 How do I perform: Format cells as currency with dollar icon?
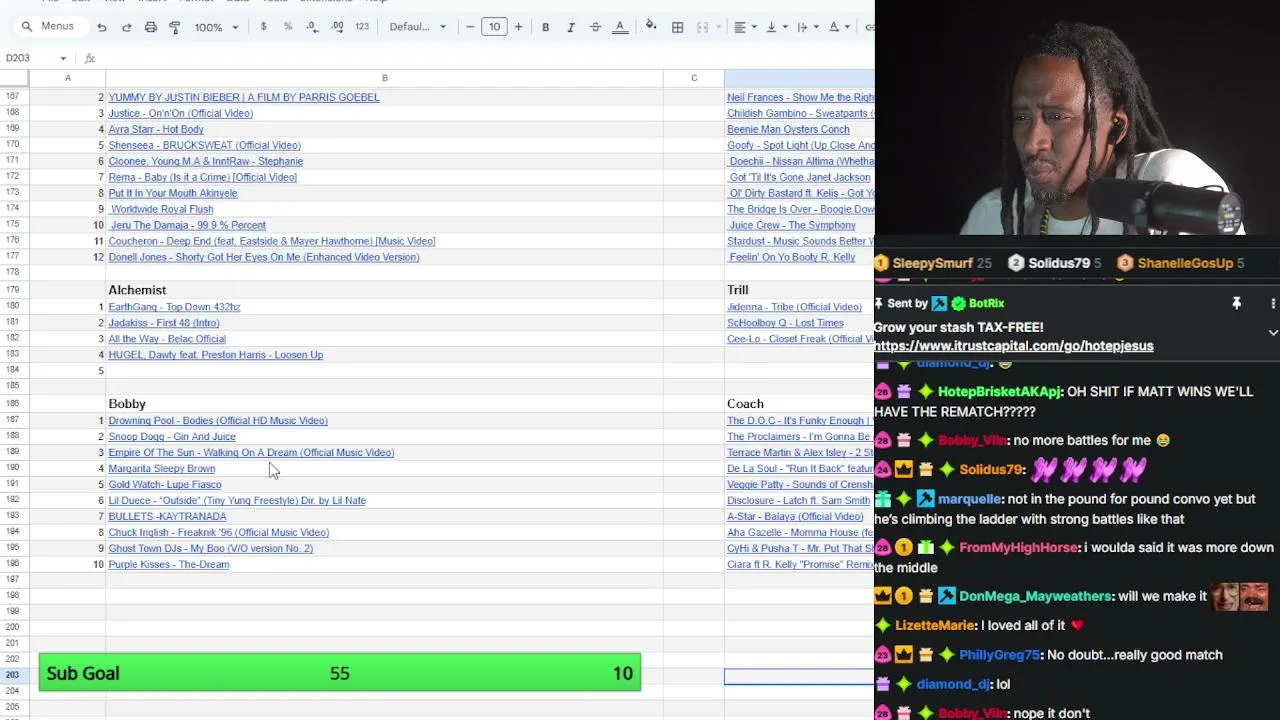pyautogui.click(x=263, y=27)
